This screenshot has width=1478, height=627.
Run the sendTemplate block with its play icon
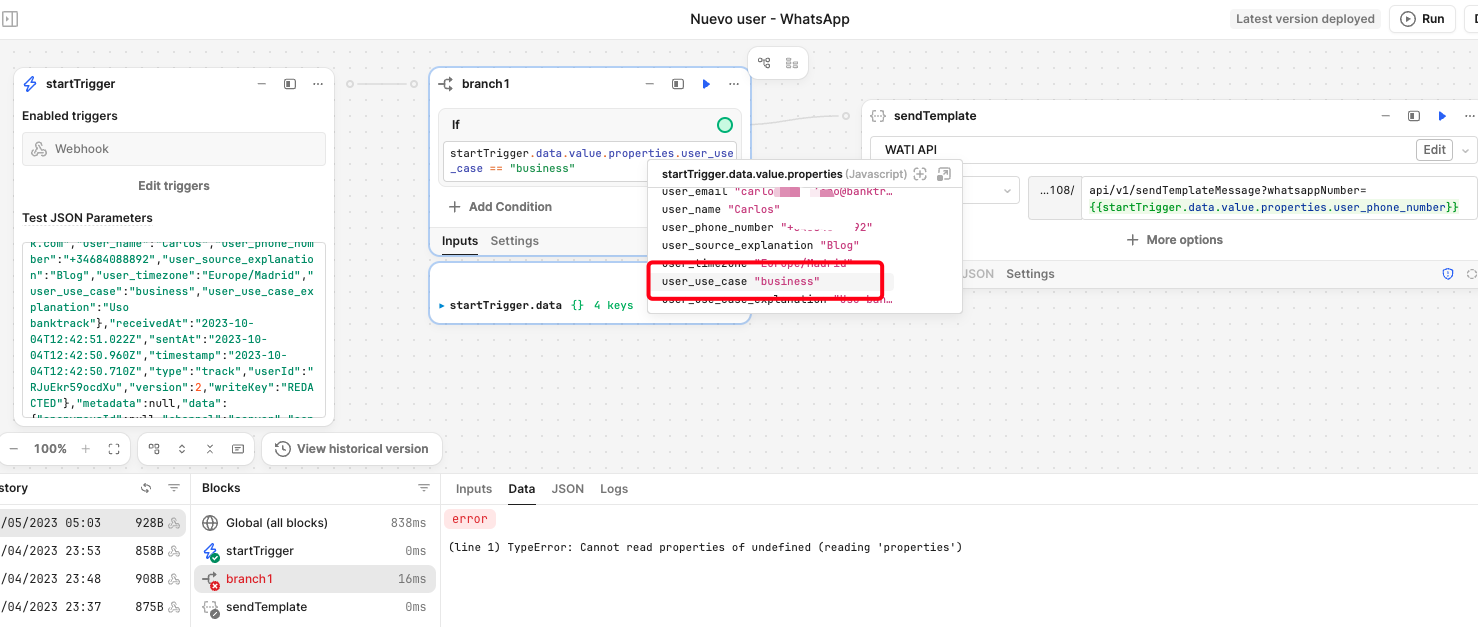pos(1442,116)
